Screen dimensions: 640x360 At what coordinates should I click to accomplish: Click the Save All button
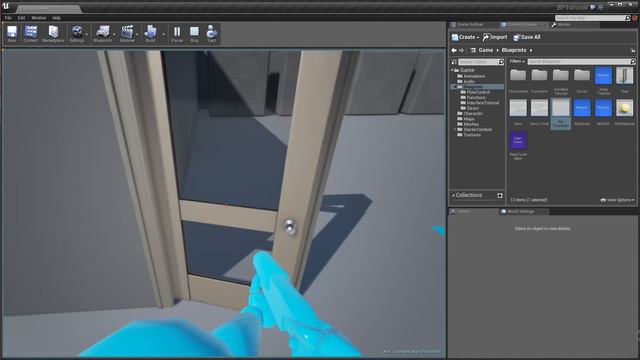(x=527, y=37)
